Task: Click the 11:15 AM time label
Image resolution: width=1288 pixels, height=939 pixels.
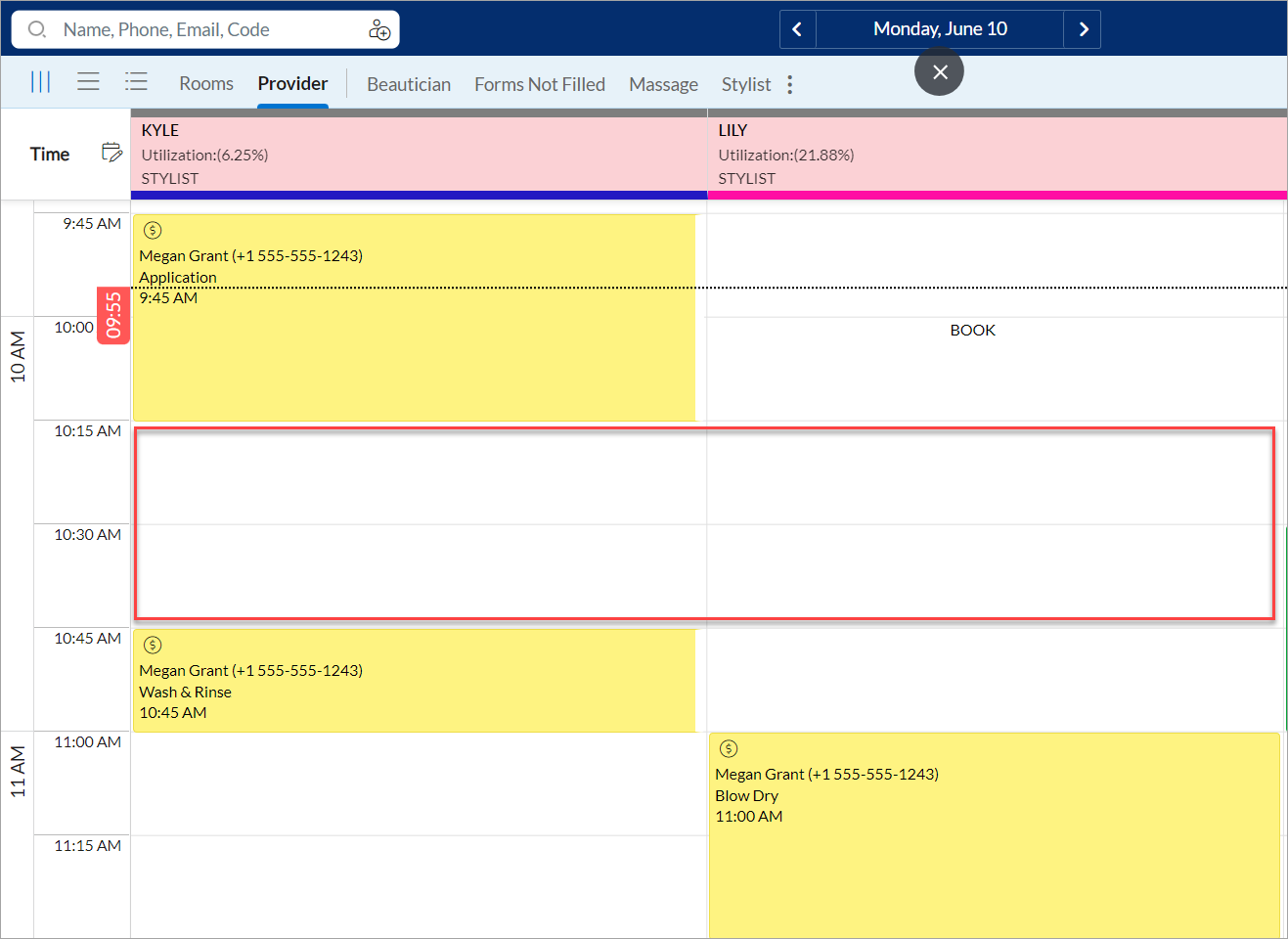Action: point(88,846)
